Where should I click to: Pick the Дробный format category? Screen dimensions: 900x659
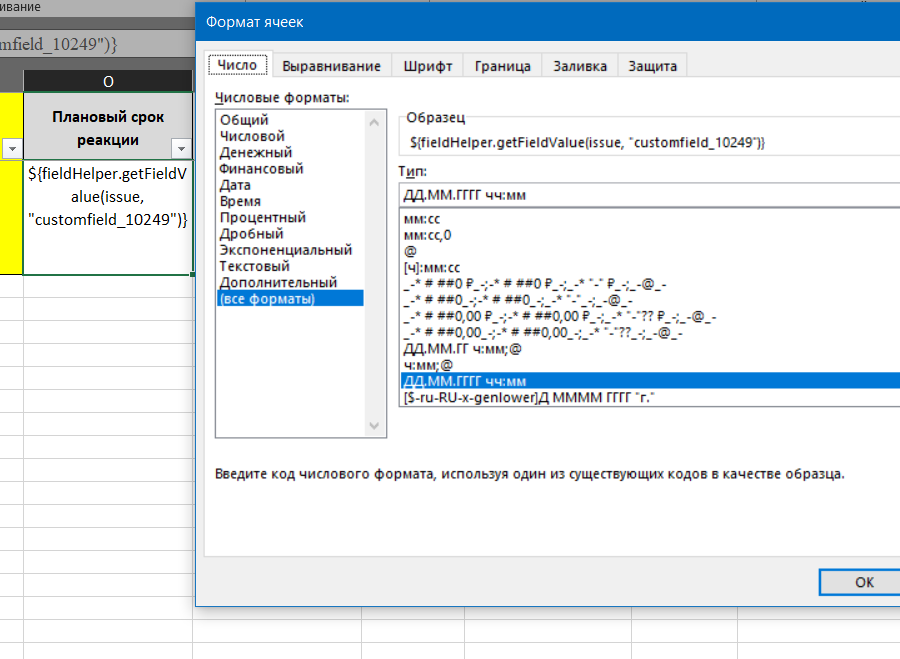290,234
